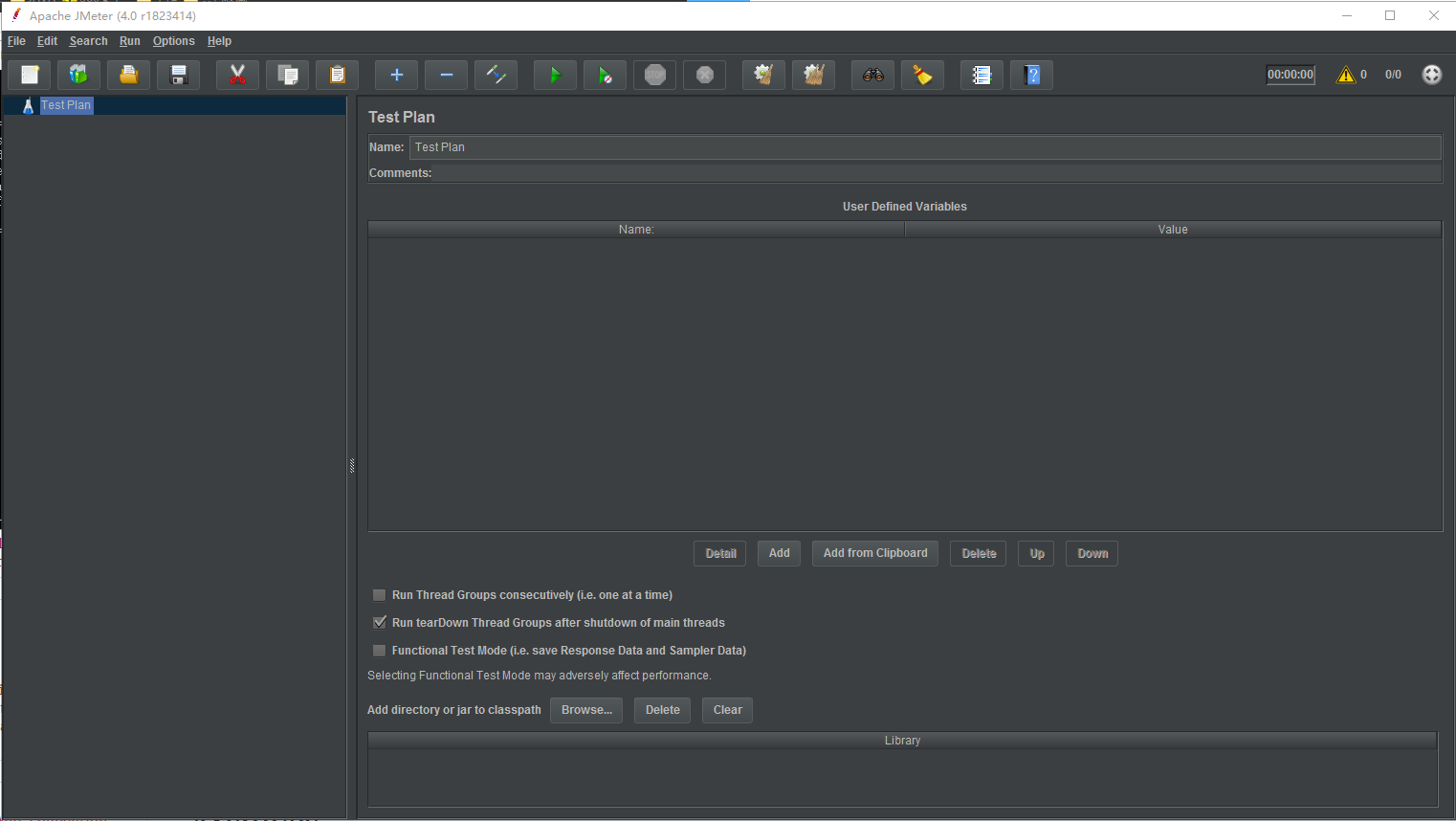Cut selection using scissors icon
Screen dimensions: 1456x821
tap(238, 75)
